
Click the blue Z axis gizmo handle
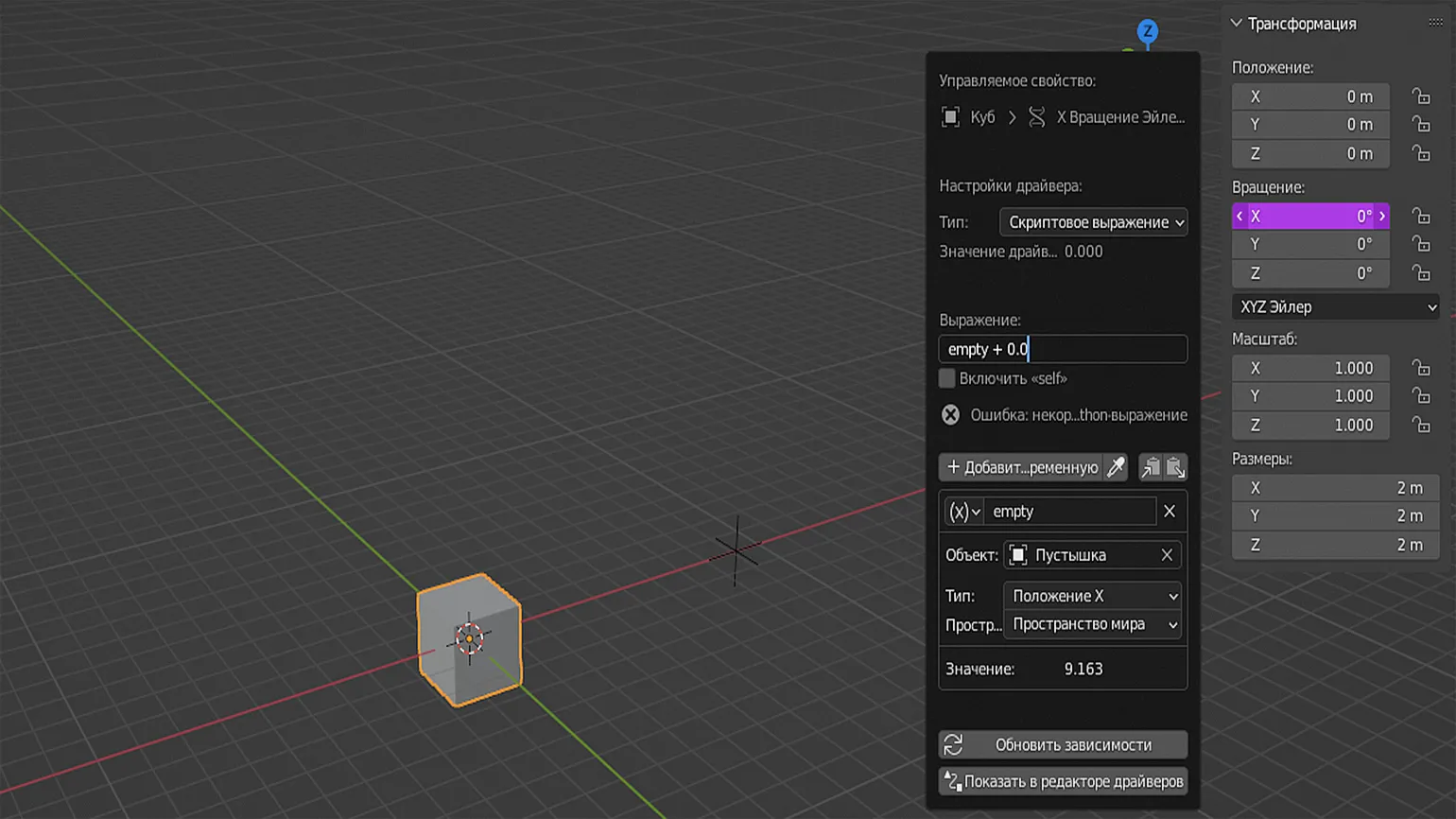click(x=1147, y=31)
